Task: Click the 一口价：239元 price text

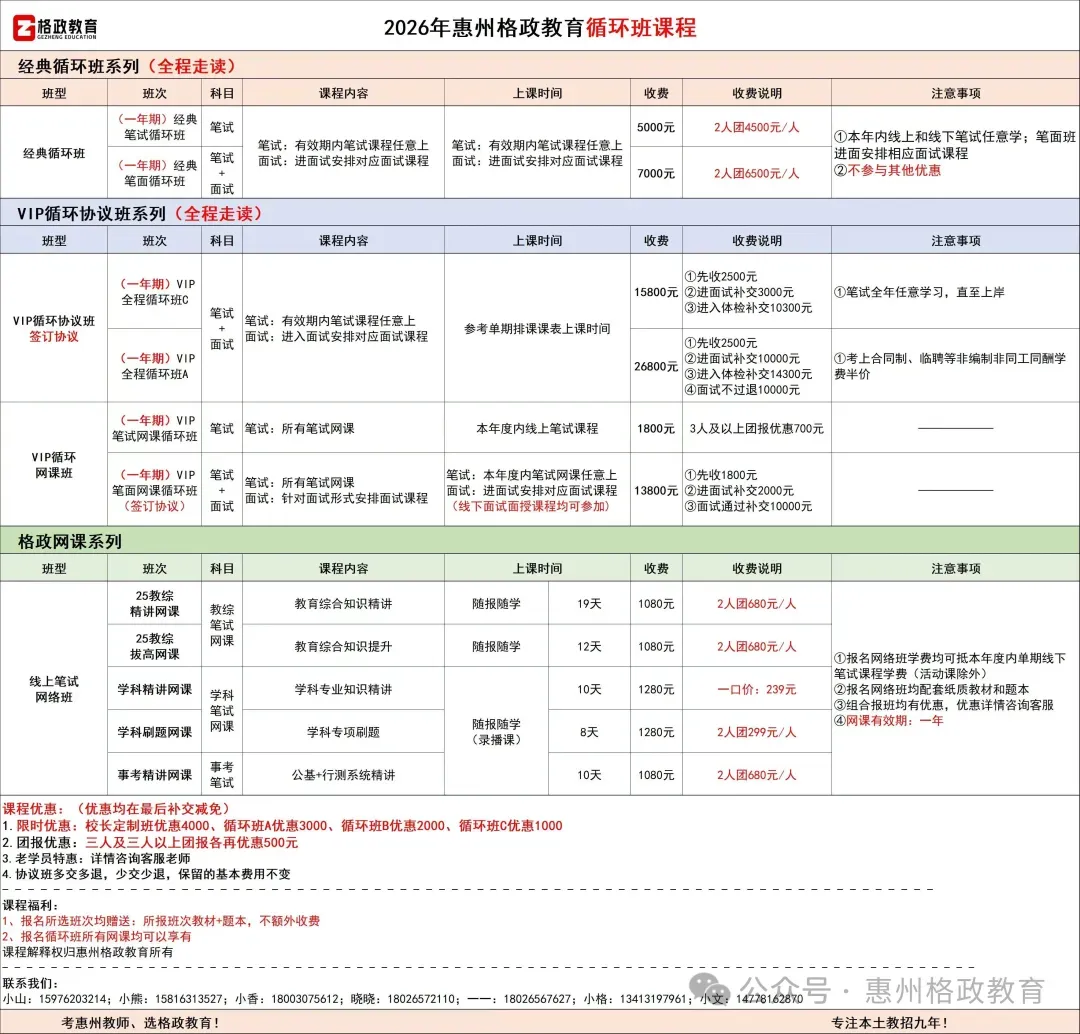Action: click(756, 689)
